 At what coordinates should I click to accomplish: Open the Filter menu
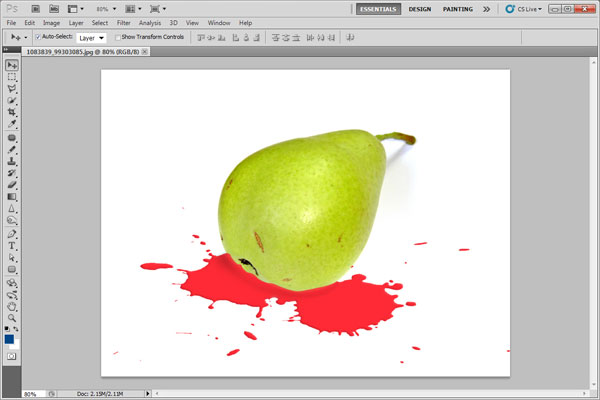[x=123, y=22]
